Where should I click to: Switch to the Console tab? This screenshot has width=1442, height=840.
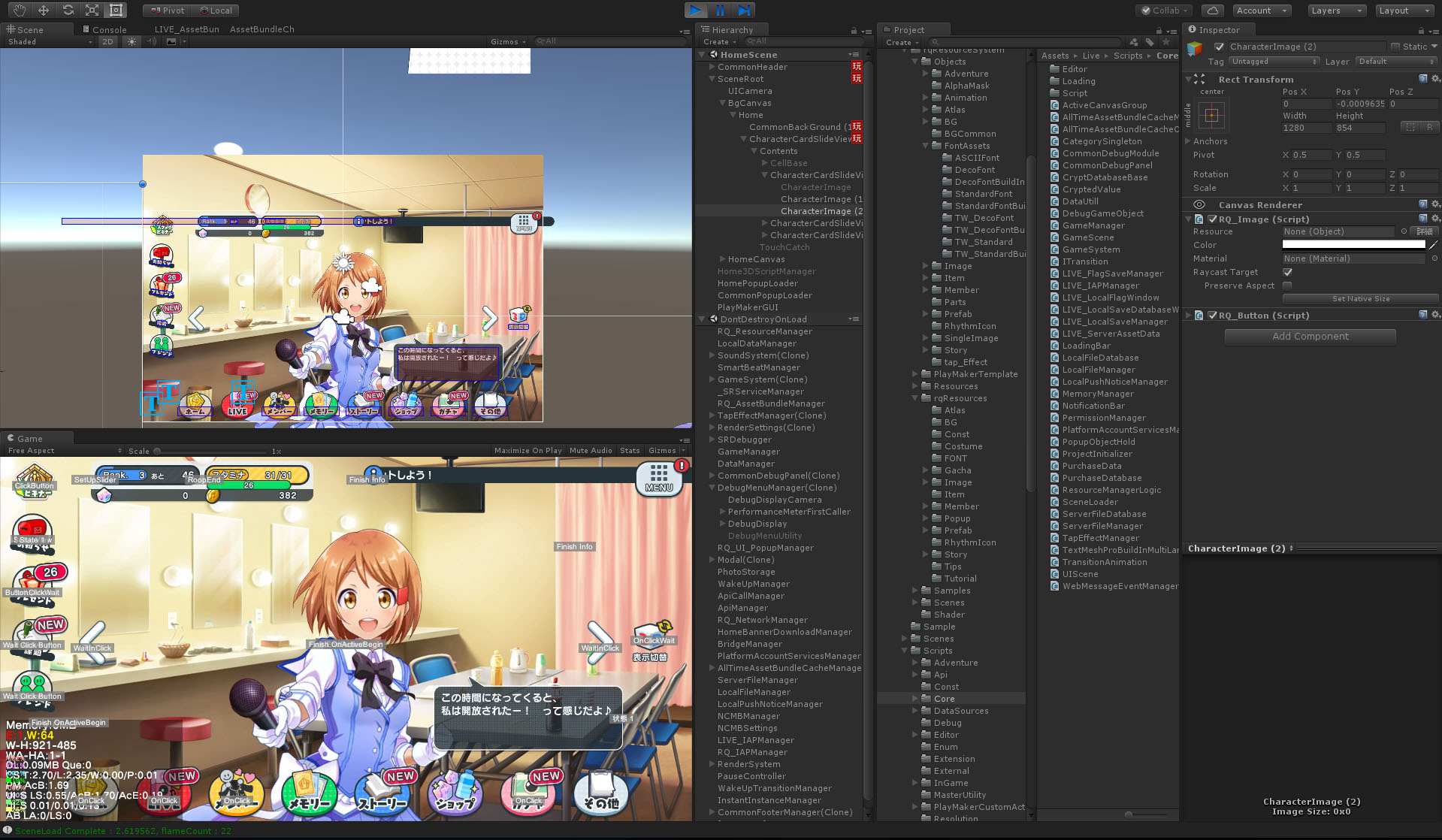[x=104, y=30]
